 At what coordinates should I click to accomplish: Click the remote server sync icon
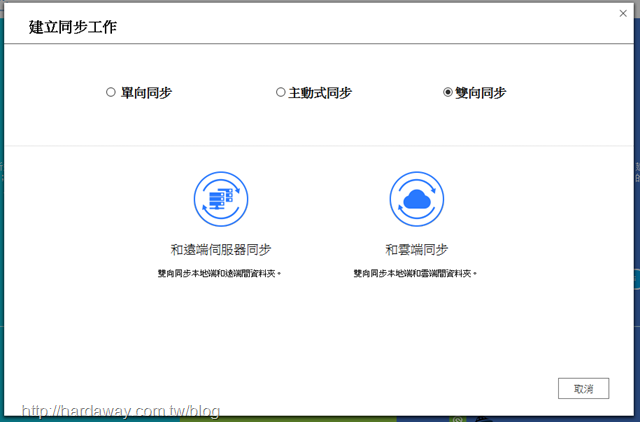(x=221, y=199)
